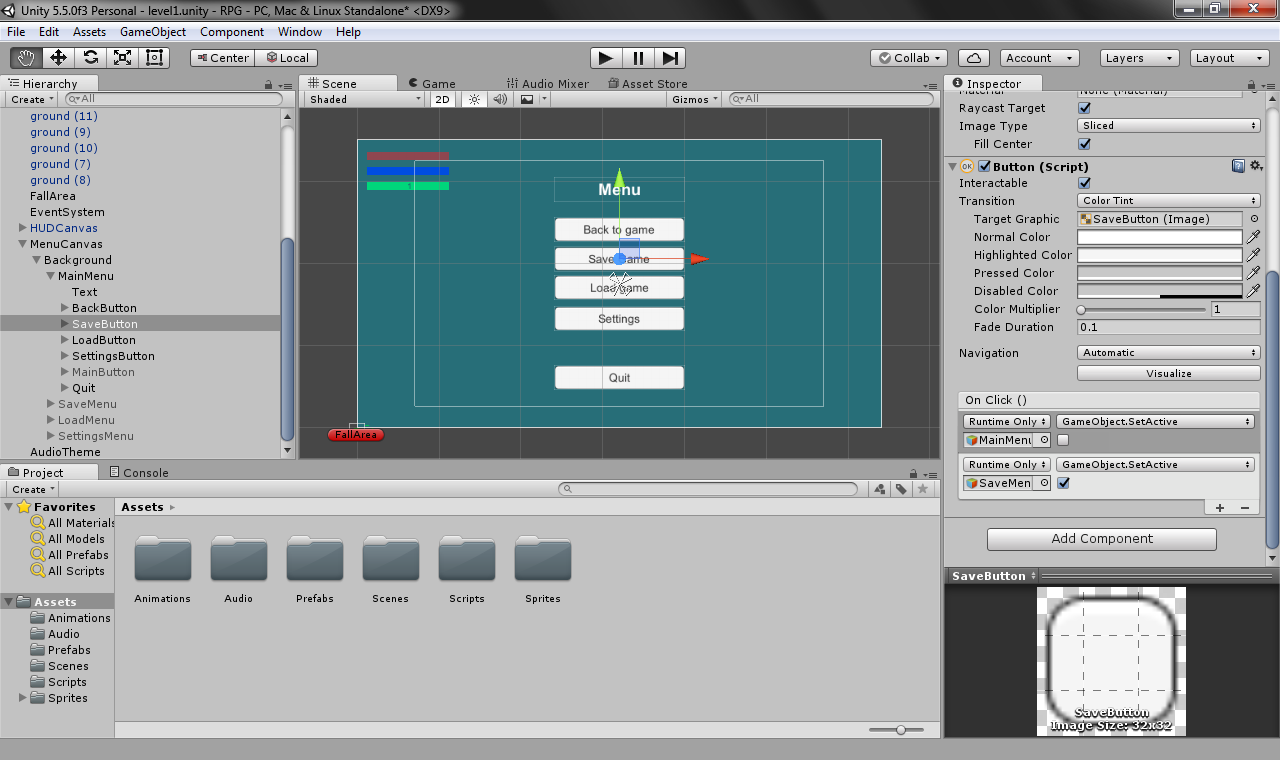Image resolution: width=1280 pixels, height=760 pixels.
Task: Save project search to favorites
Action: pyautogui.click(x=923, y=489)
